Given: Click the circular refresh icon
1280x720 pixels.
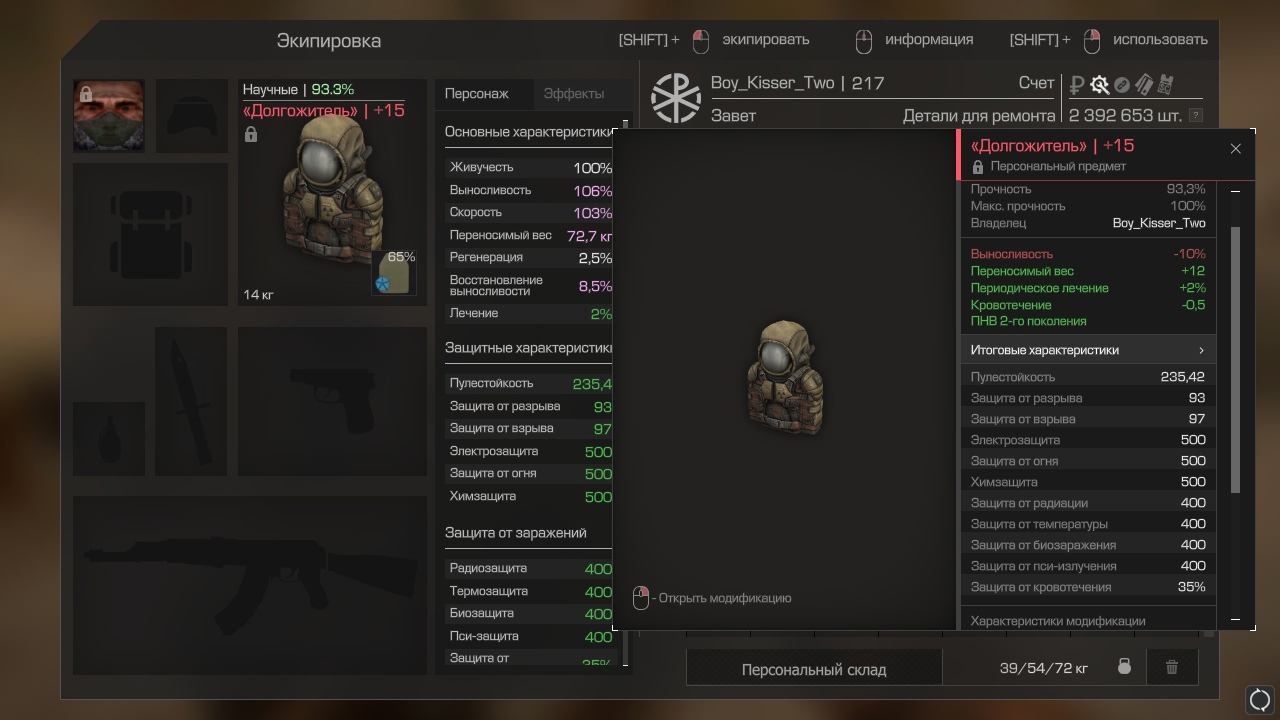Looking at the screenshot, I should (x=1260, y=699).
